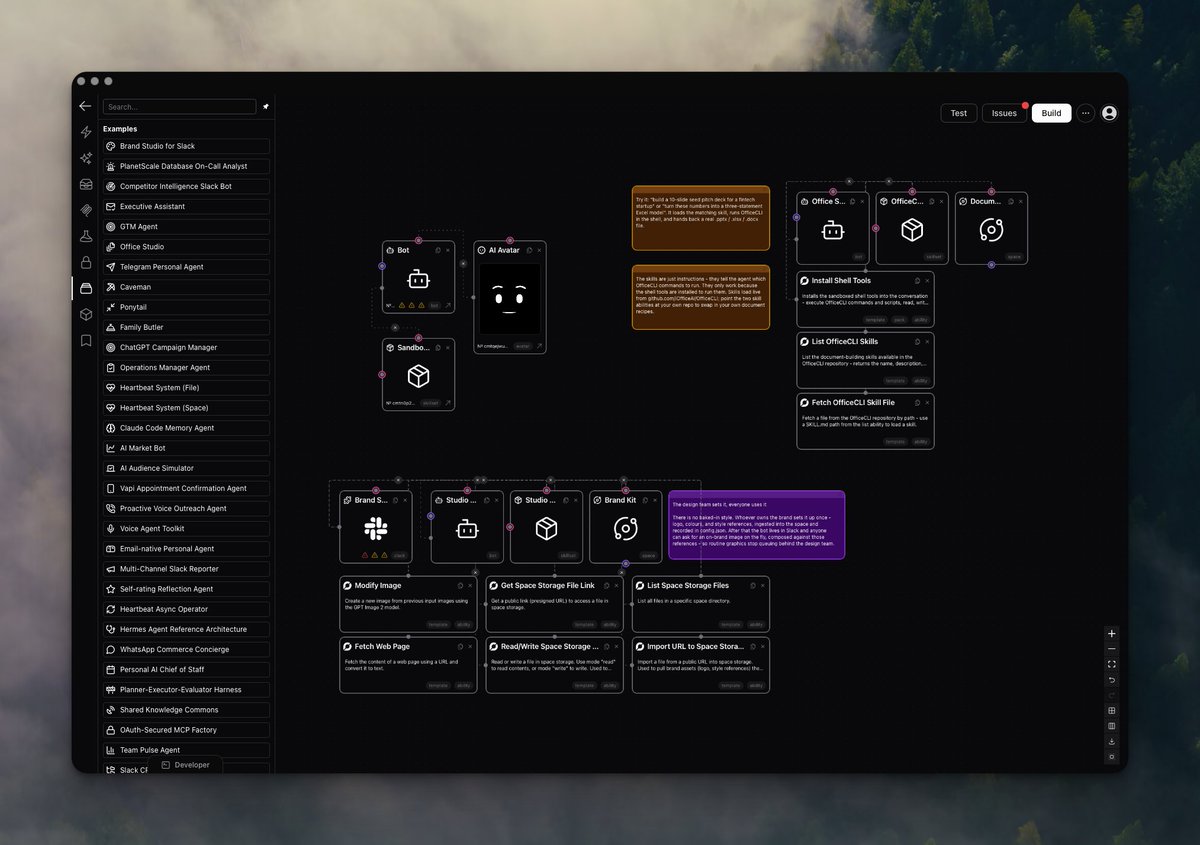The width and height of the screenshot is (1200, 845).
Task: Open the lightning bolt sidebar panel
Action: click(86, 132)
